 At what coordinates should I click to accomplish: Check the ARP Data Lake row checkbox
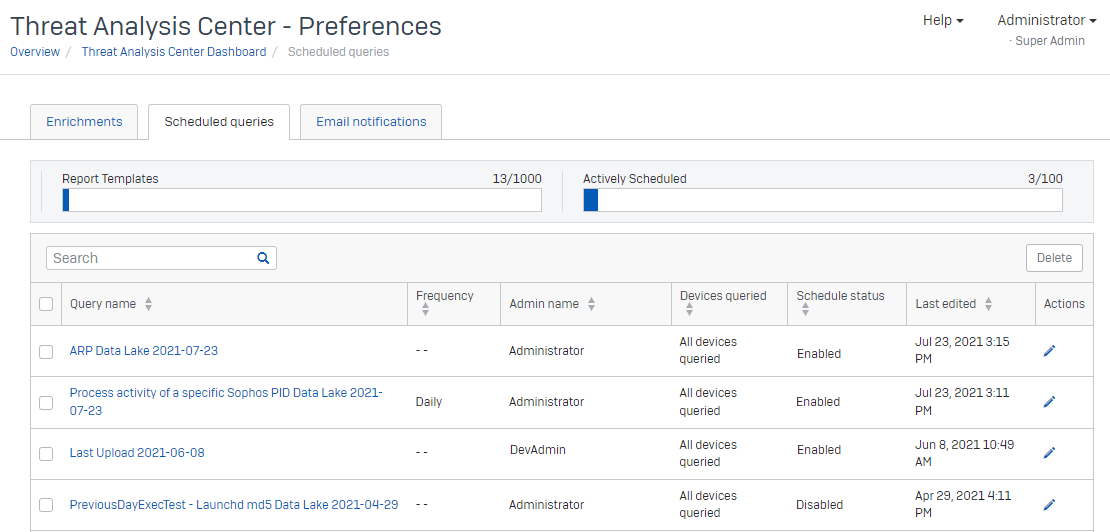[46, 352]
